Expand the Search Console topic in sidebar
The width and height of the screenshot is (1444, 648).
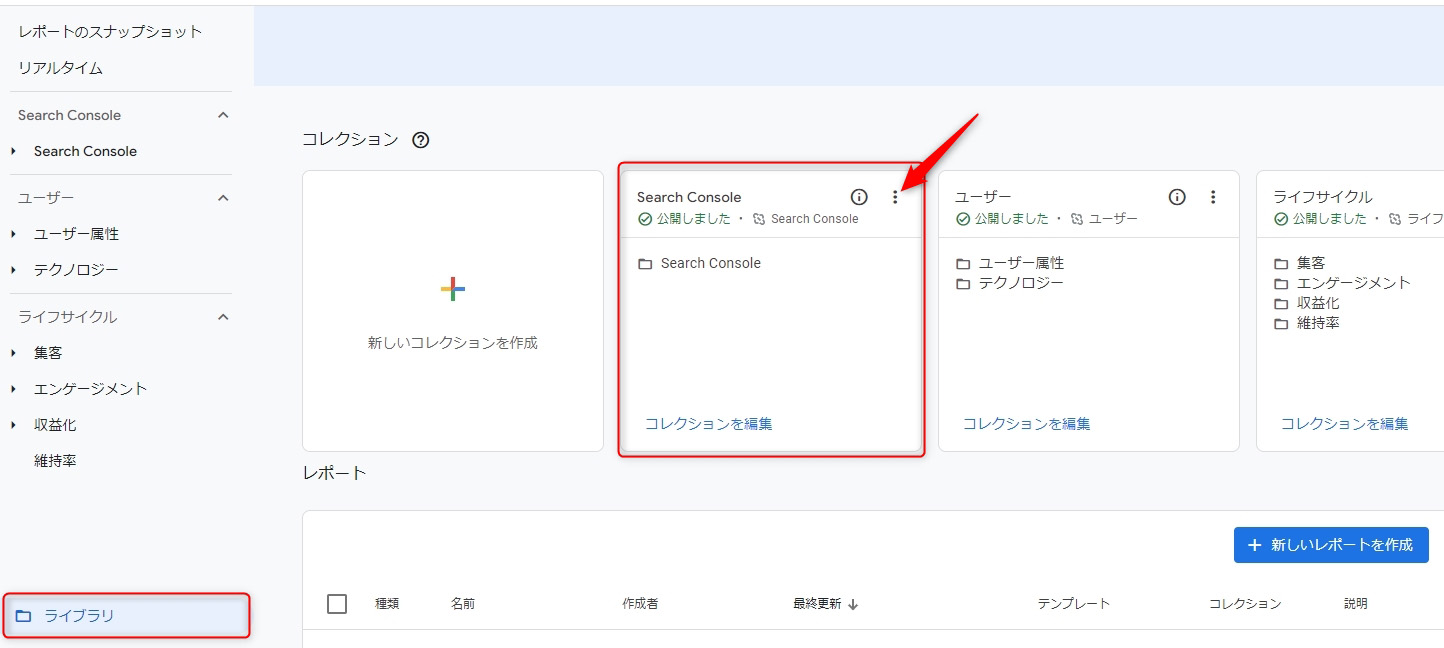click(14, 151)
